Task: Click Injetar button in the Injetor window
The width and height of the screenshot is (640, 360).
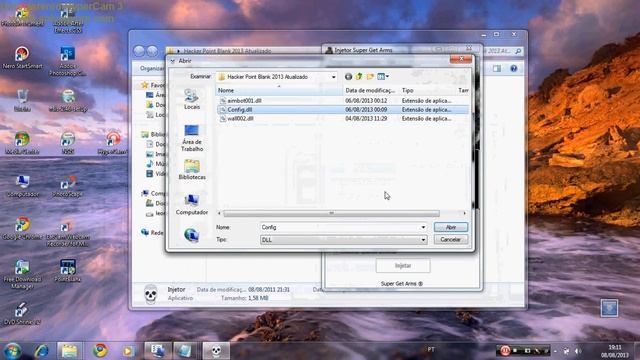Action: click(403, 266)
